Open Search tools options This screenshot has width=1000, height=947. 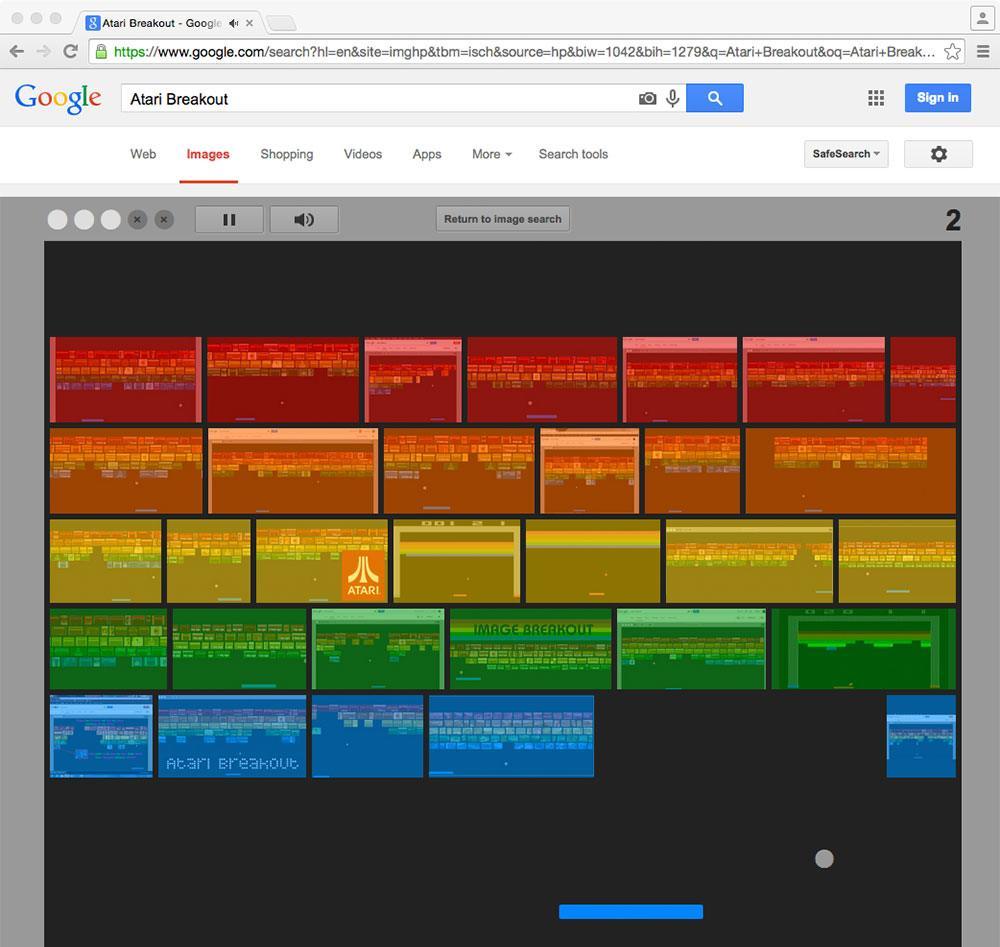tap(573, 154)
